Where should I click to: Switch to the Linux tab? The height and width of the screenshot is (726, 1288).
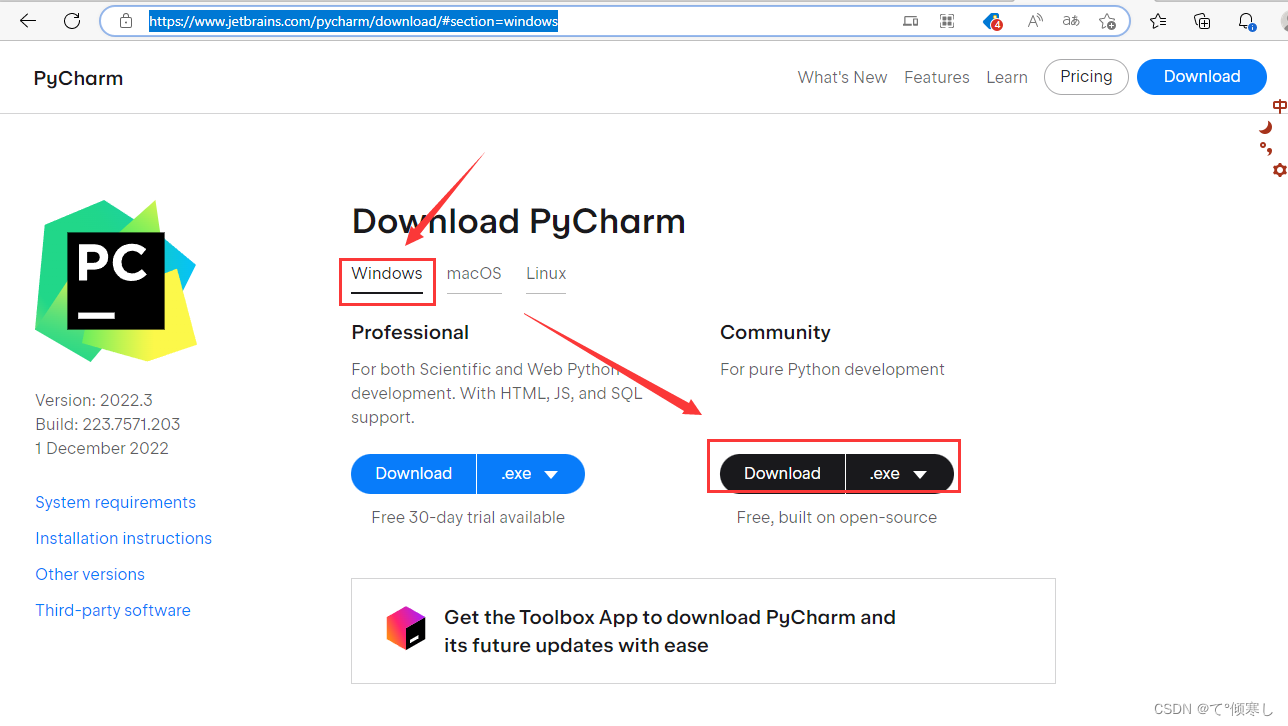[x=546, y=274]
